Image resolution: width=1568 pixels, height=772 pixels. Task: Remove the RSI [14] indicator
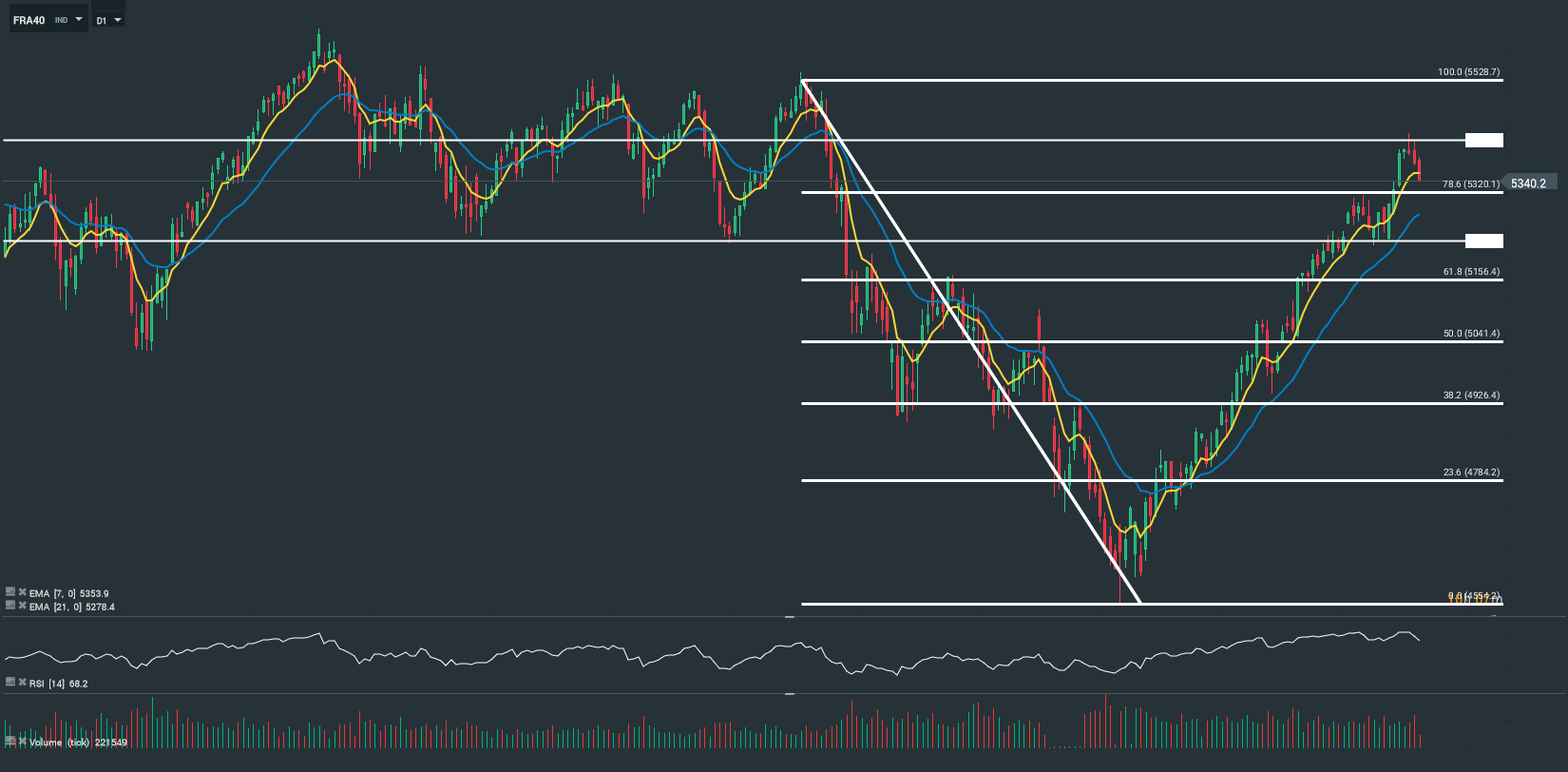[22, 682]
